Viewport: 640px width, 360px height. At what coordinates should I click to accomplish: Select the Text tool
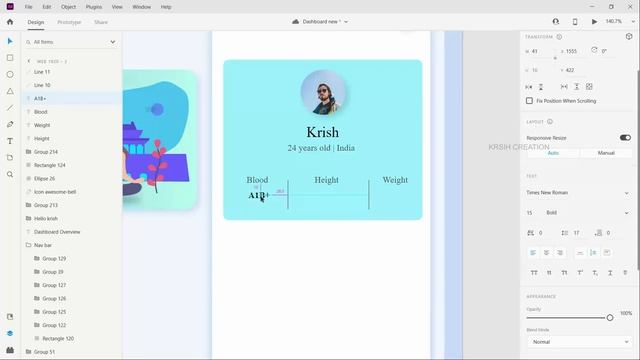tap(10, 141)
